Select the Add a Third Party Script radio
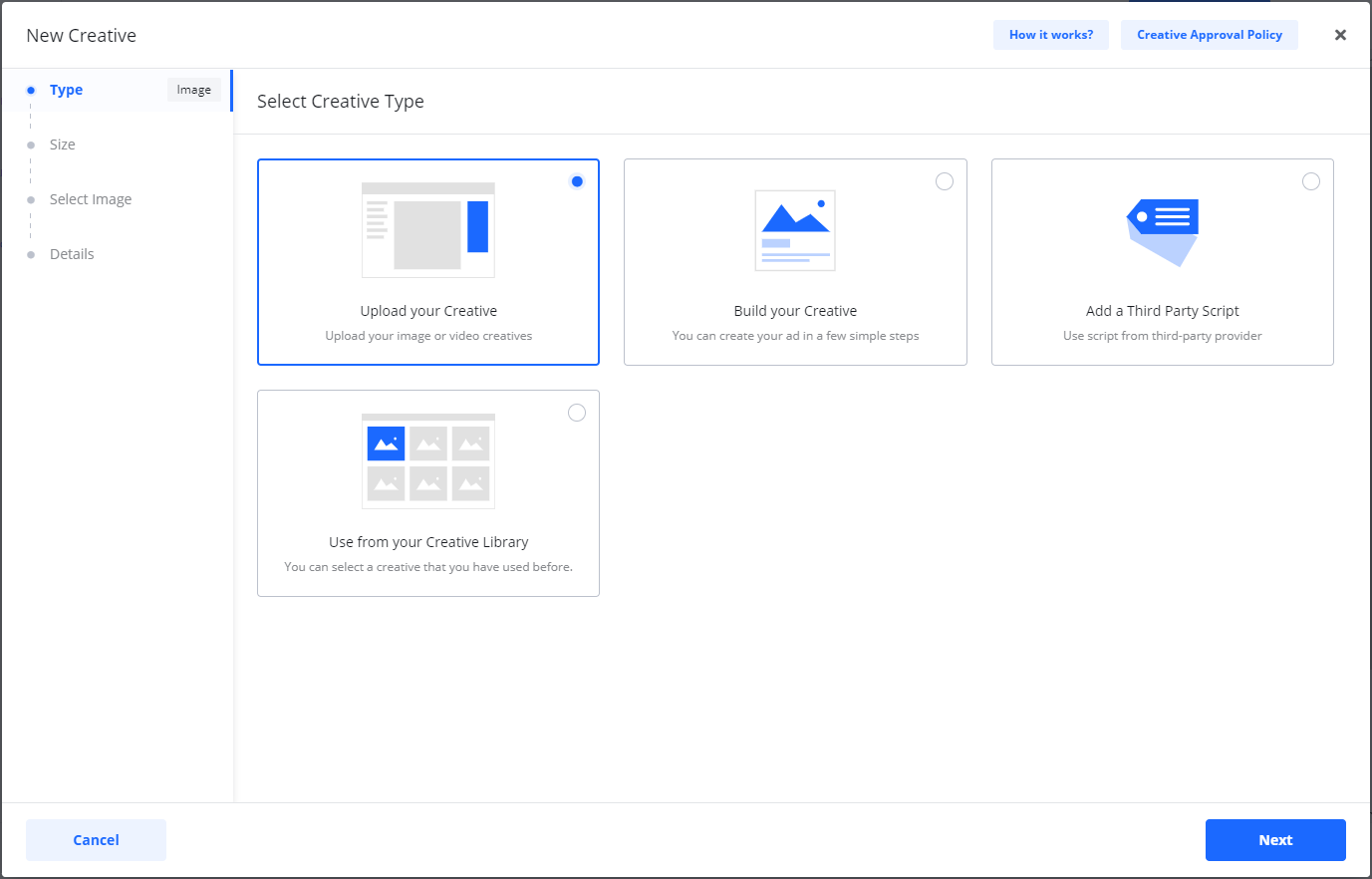 pos(1310,181)
